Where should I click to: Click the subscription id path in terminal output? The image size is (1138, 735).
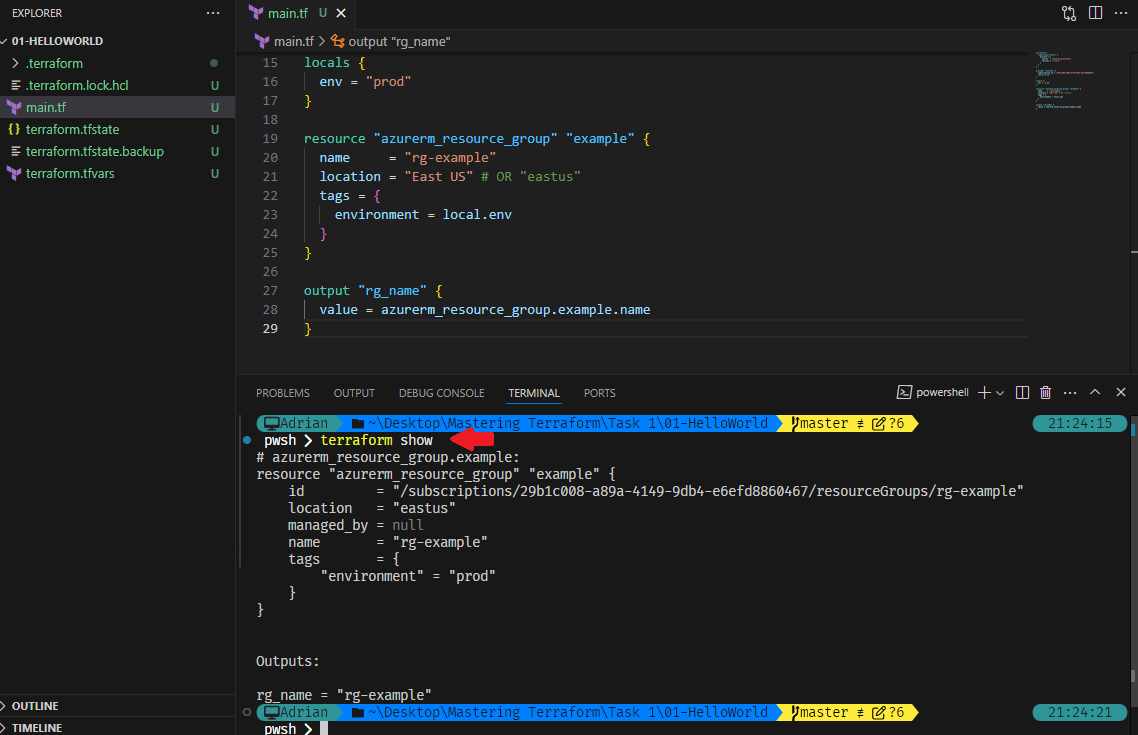click(x=708, y=491)
